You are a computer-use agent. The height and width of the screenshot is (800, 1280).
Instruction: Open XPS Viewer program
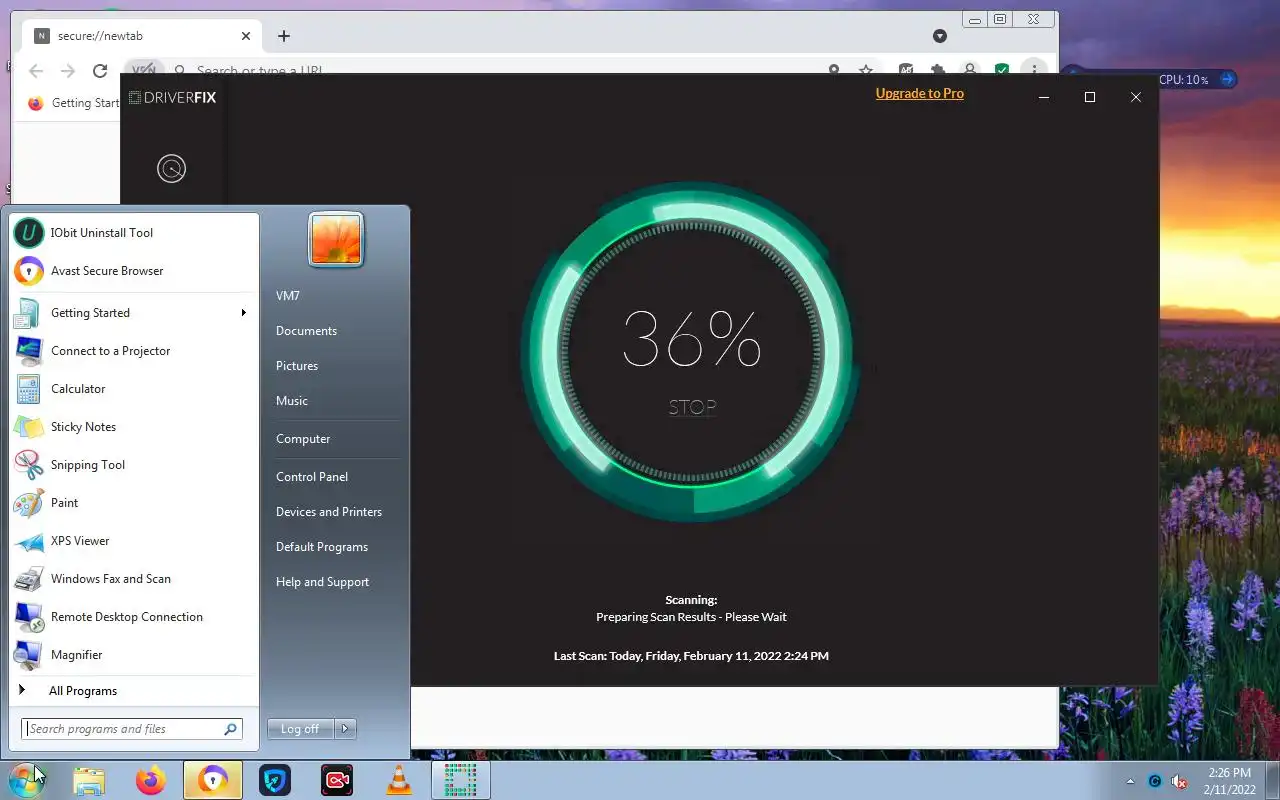click(134, 541)
